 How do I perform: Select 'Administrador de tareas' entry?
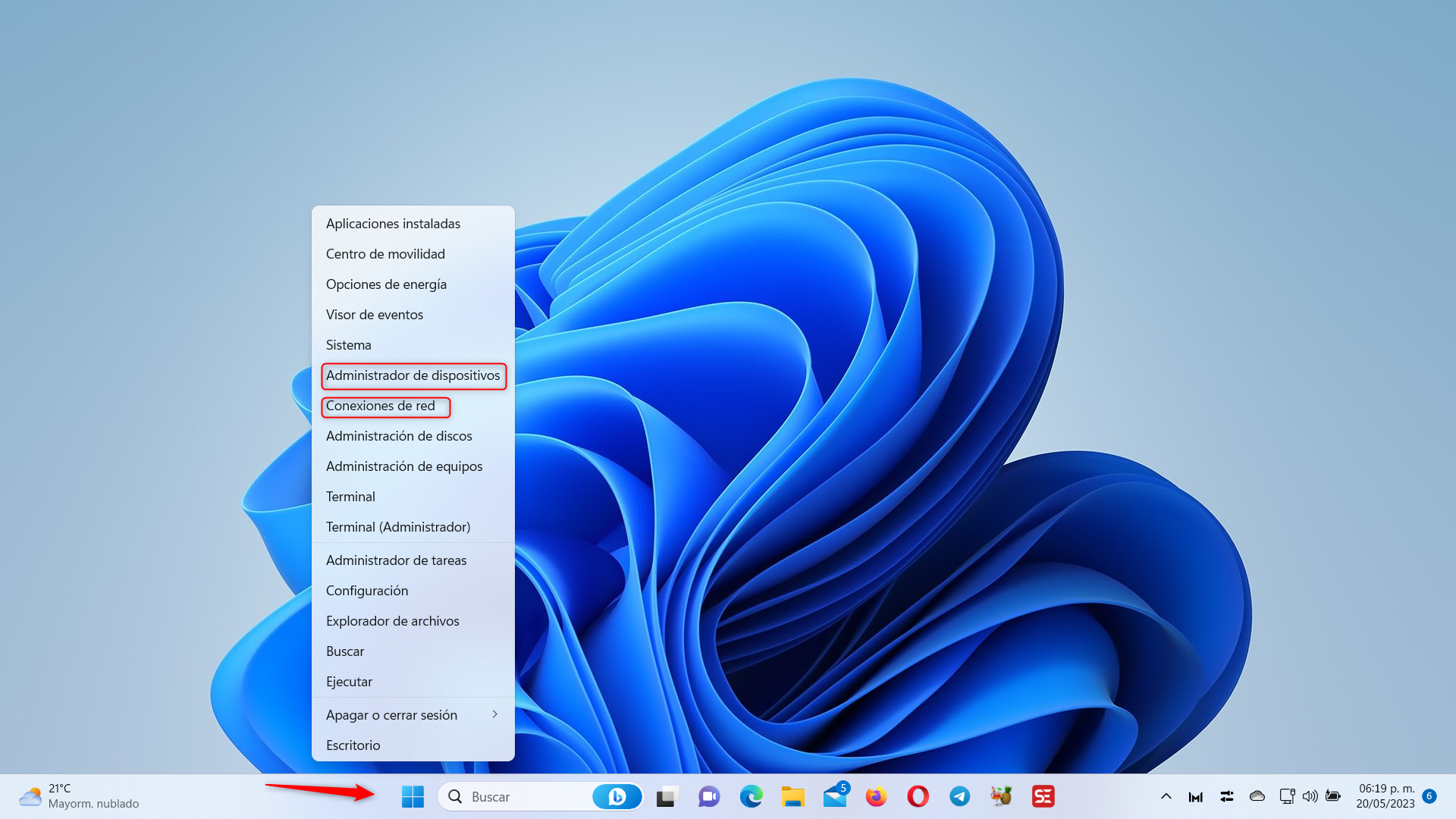click(396, 560)
